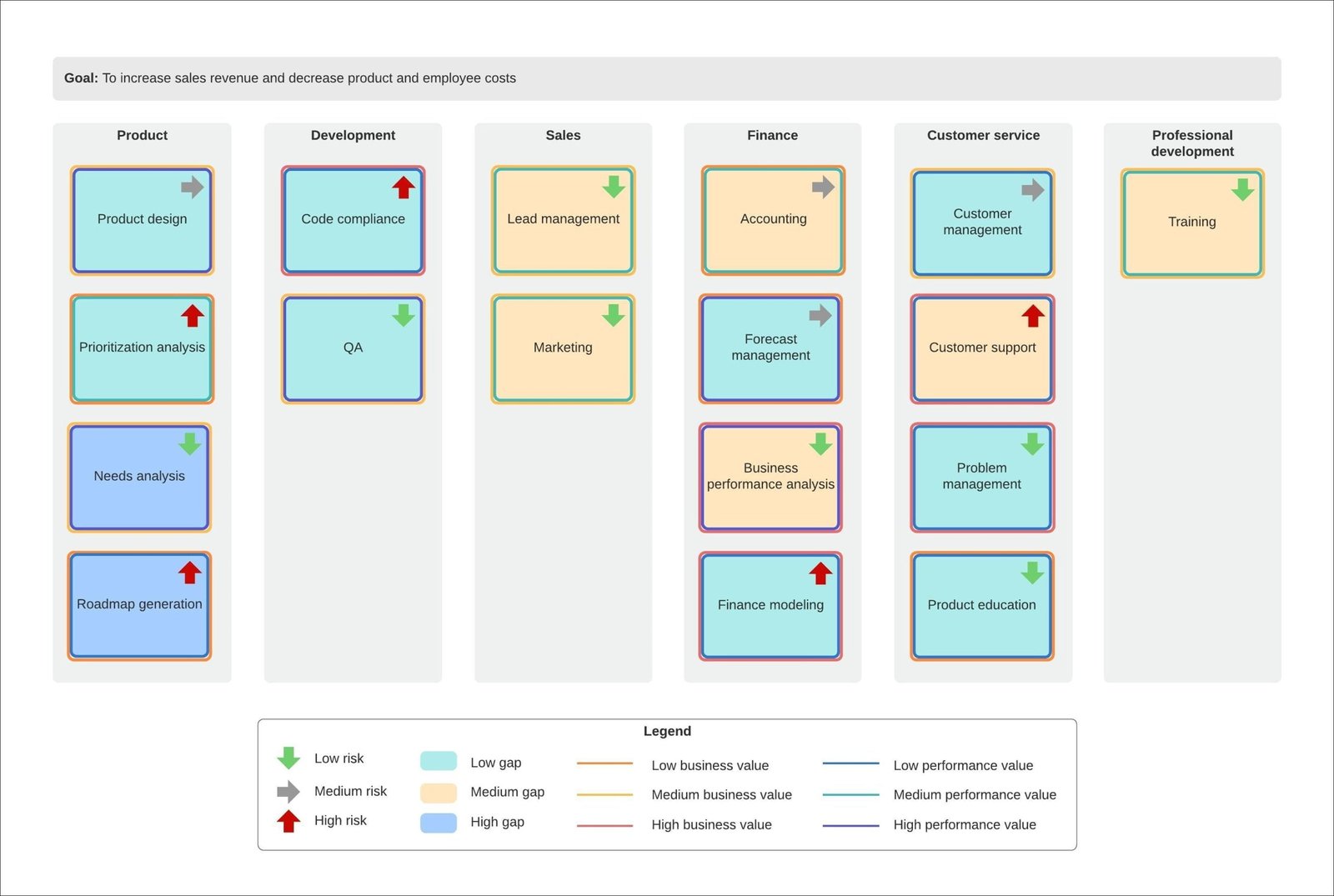1334x896 pixels.
Task: Select the Business performance analysis card text
Action: click(770, 476)
